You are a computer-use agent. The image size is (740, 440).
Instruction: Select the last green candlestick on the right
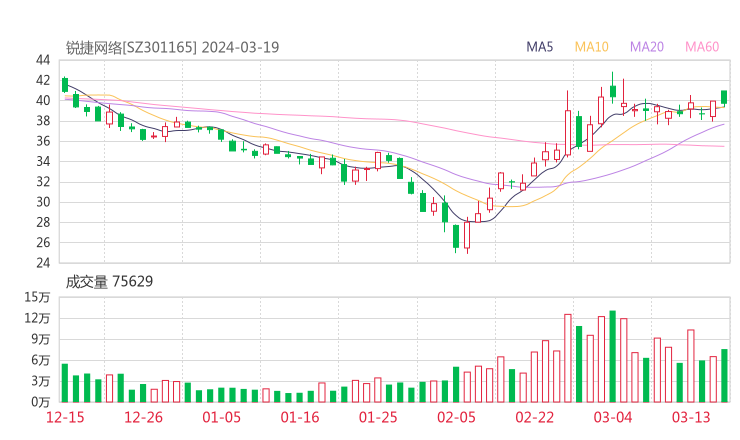724,97
